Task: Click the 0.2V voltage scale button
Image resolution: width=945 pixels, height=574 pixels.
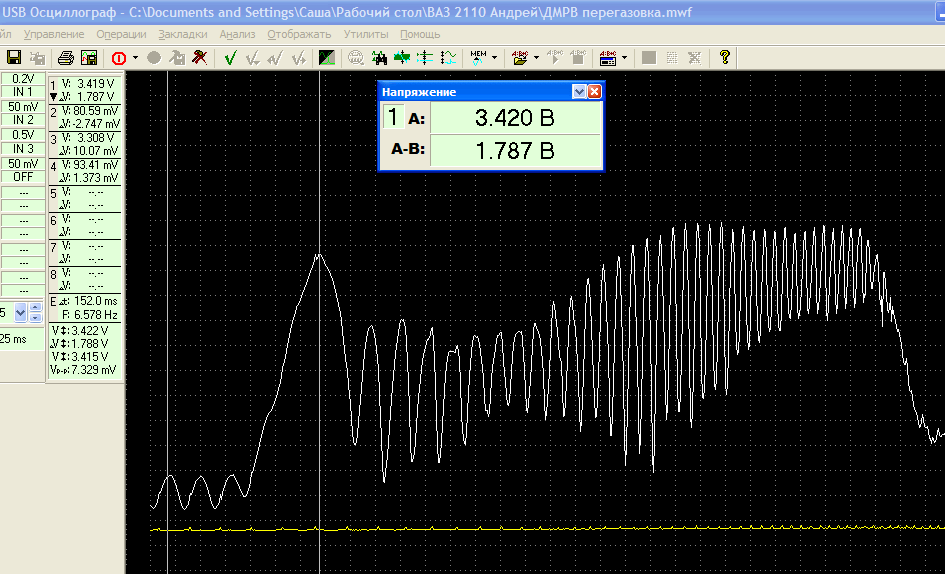Action: click(x=23, y=79)
